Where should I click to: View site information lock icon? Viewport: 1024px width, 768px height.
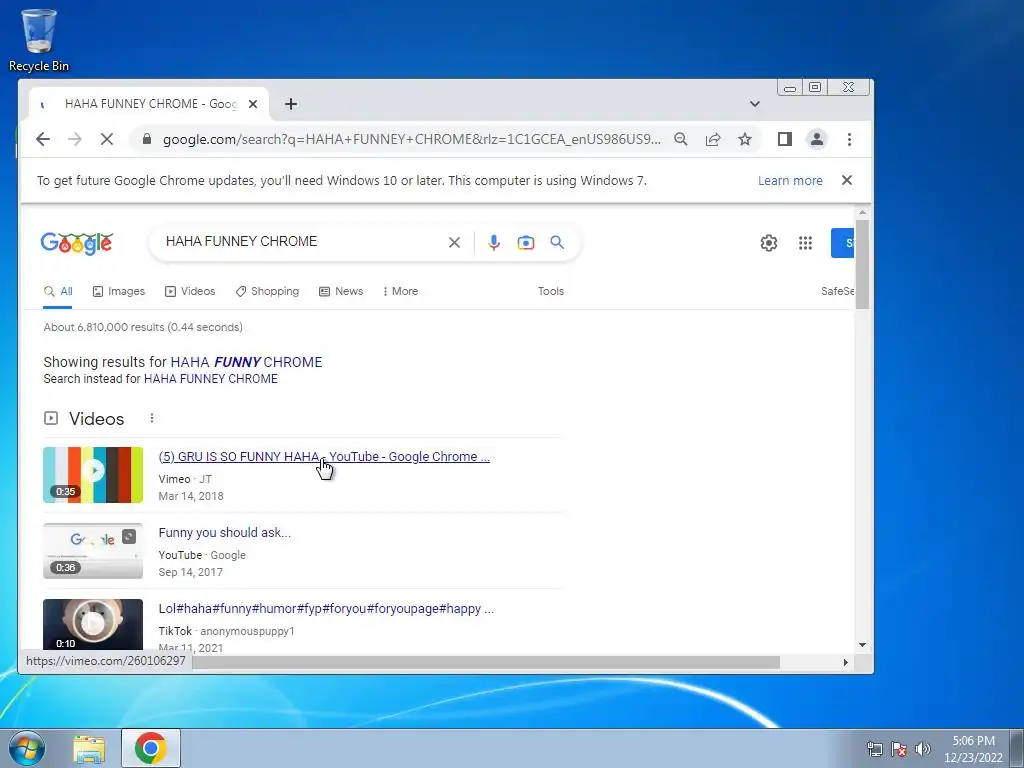click(147, 139)
